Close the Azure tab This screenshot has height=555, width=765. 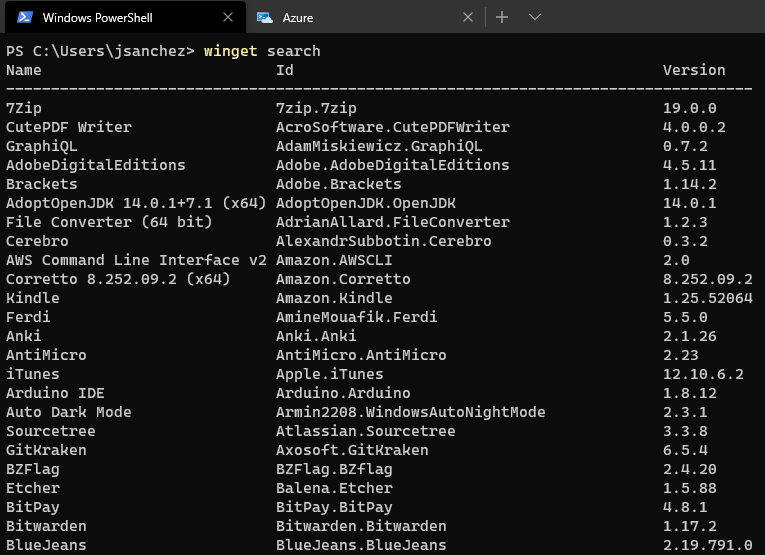(x=468, y=17)
